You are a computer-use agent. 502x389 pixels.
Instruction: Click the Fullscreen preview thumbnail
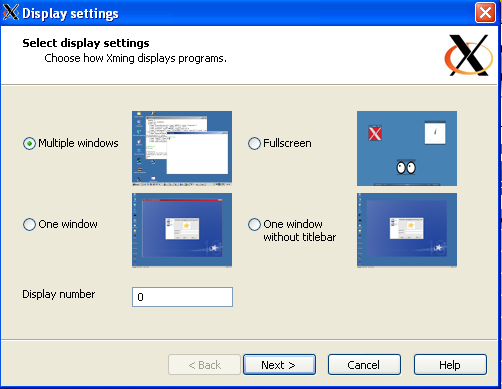[x=407, y=148]
